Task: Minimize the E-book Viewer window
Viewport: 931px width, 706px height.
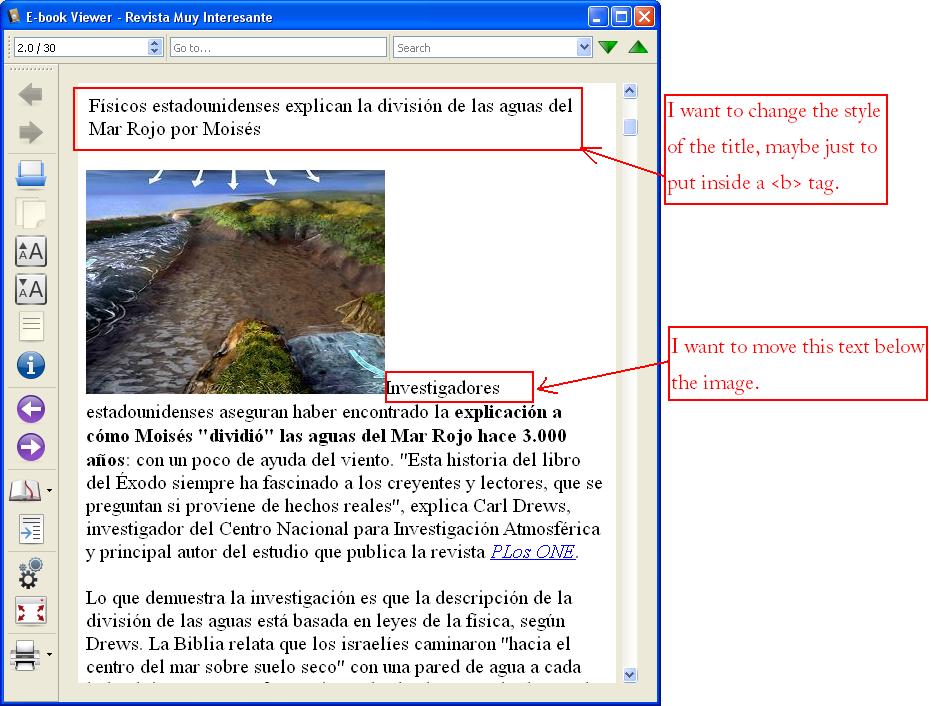Action: pos(598,17)
